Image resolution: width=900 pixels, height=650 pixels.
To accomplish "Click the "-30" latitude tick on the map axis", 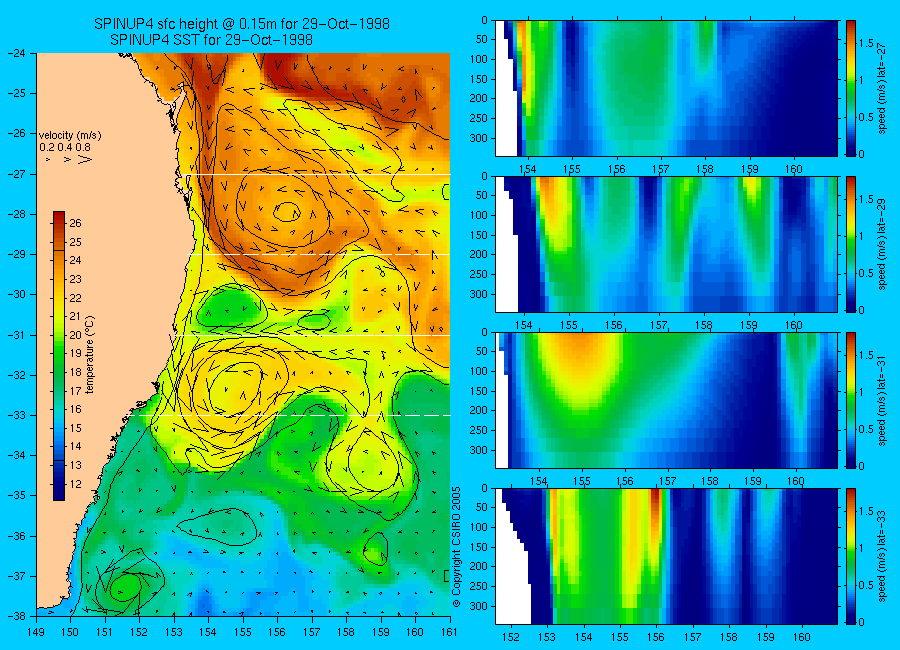I will tap(16, 294).
